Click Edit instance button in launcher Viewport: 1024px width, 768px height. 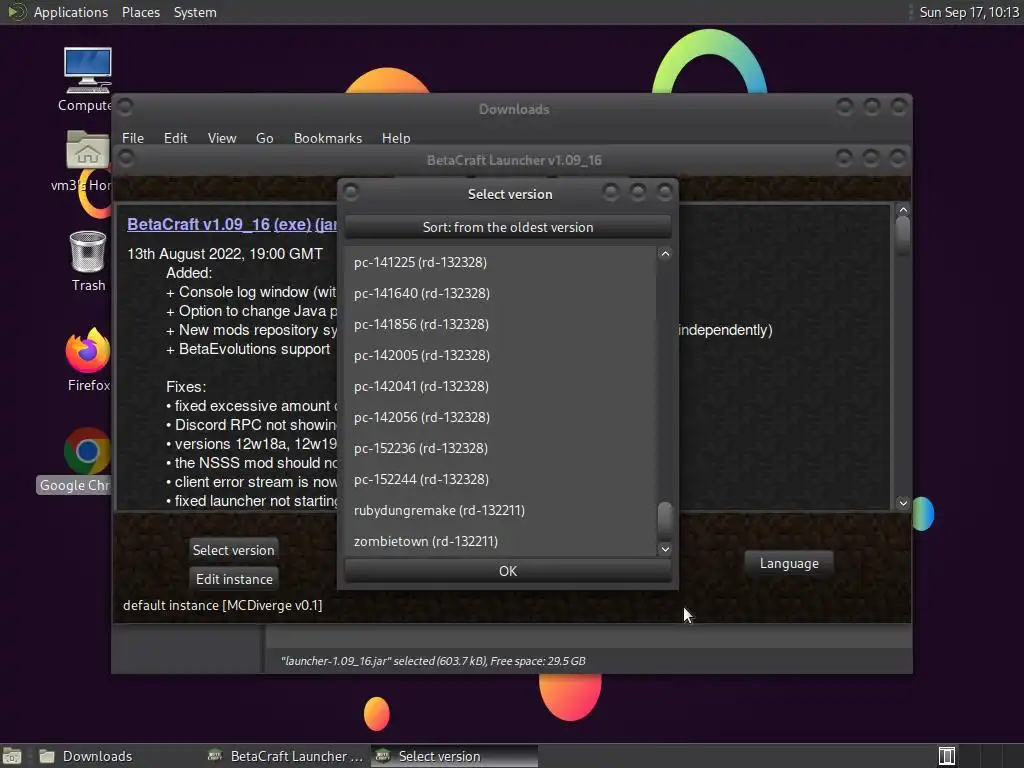(234, 579)
